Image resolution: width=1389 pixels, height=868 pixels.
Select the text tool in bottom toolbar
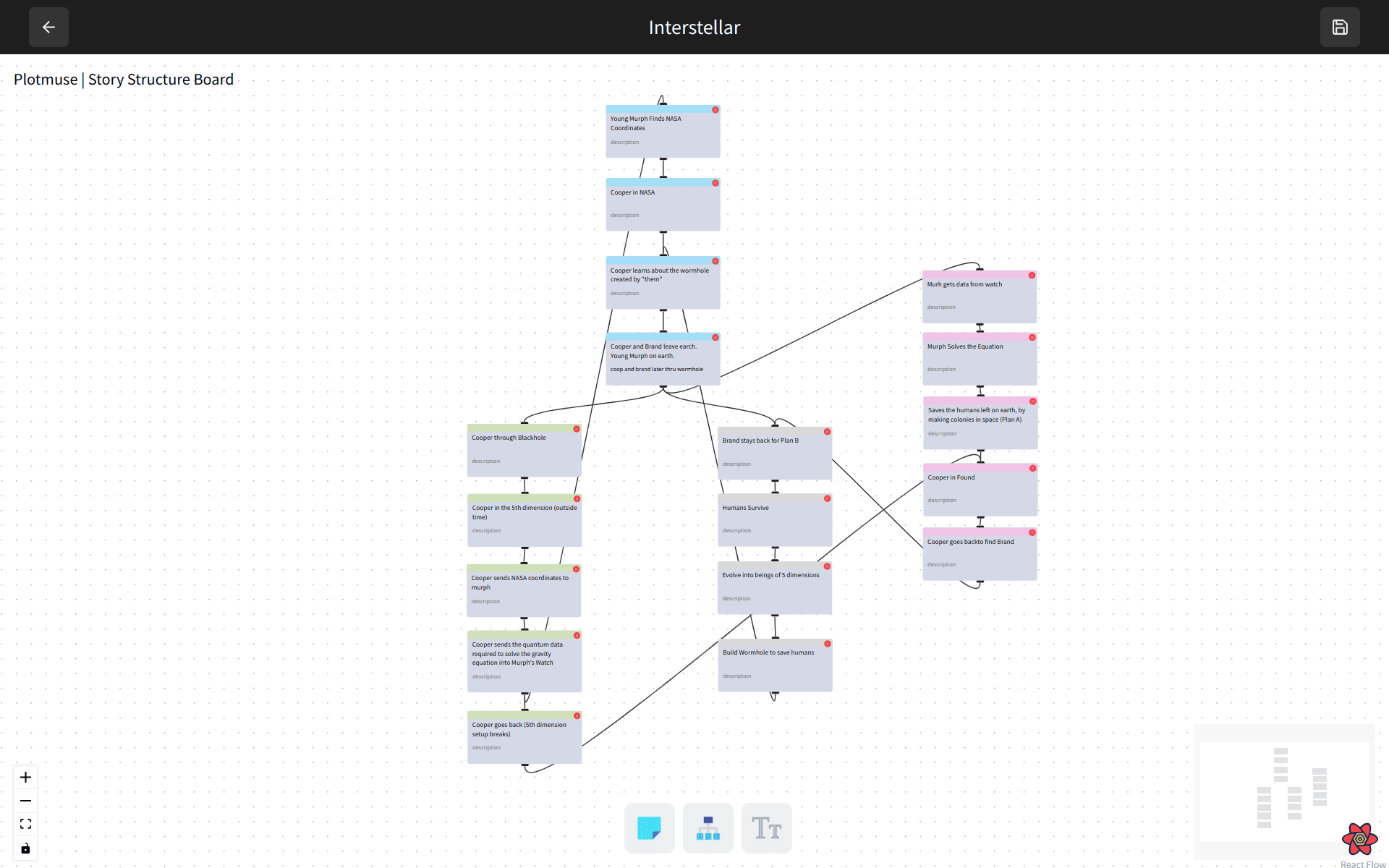coord(767,828)
